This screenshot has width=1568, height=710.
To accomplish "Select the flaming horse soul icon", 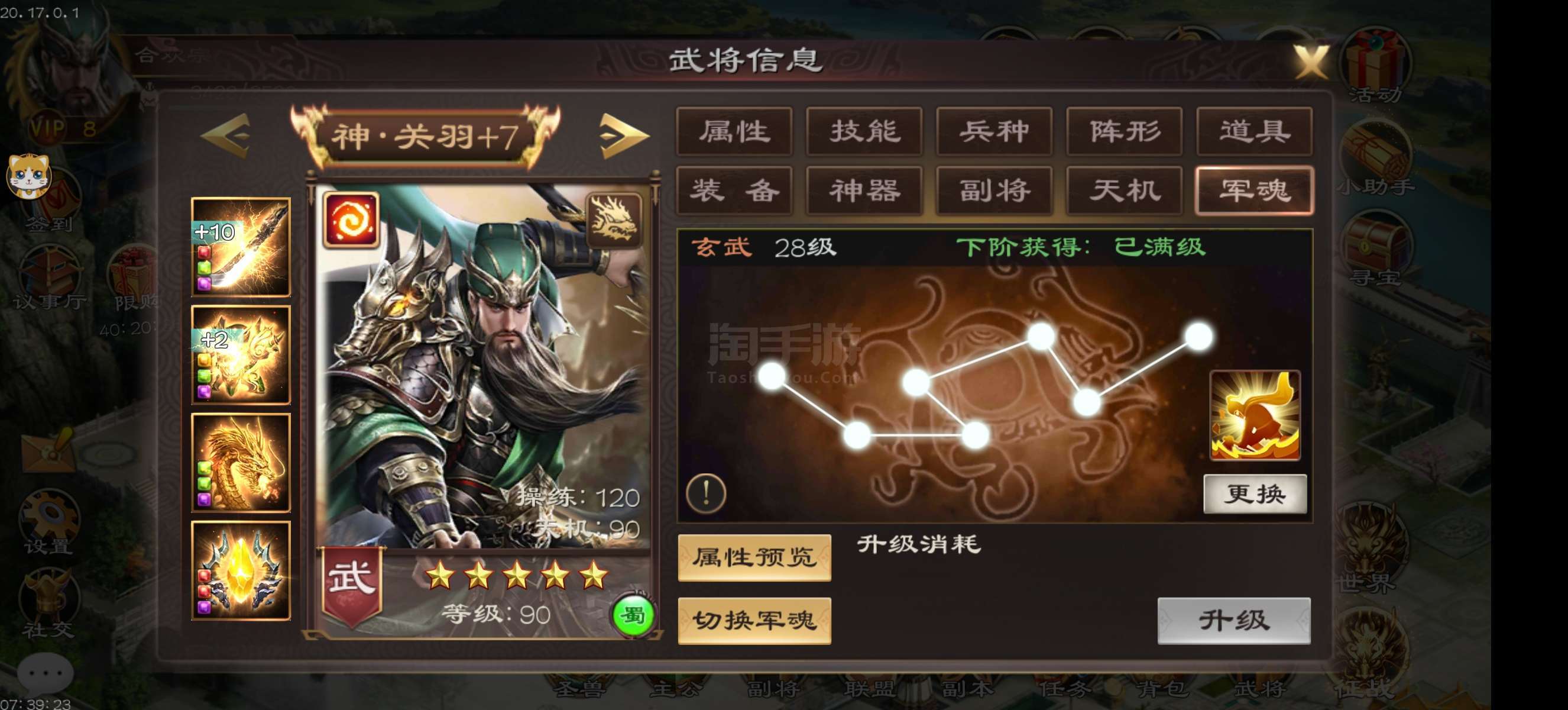I will click(x=1255, y=415).
